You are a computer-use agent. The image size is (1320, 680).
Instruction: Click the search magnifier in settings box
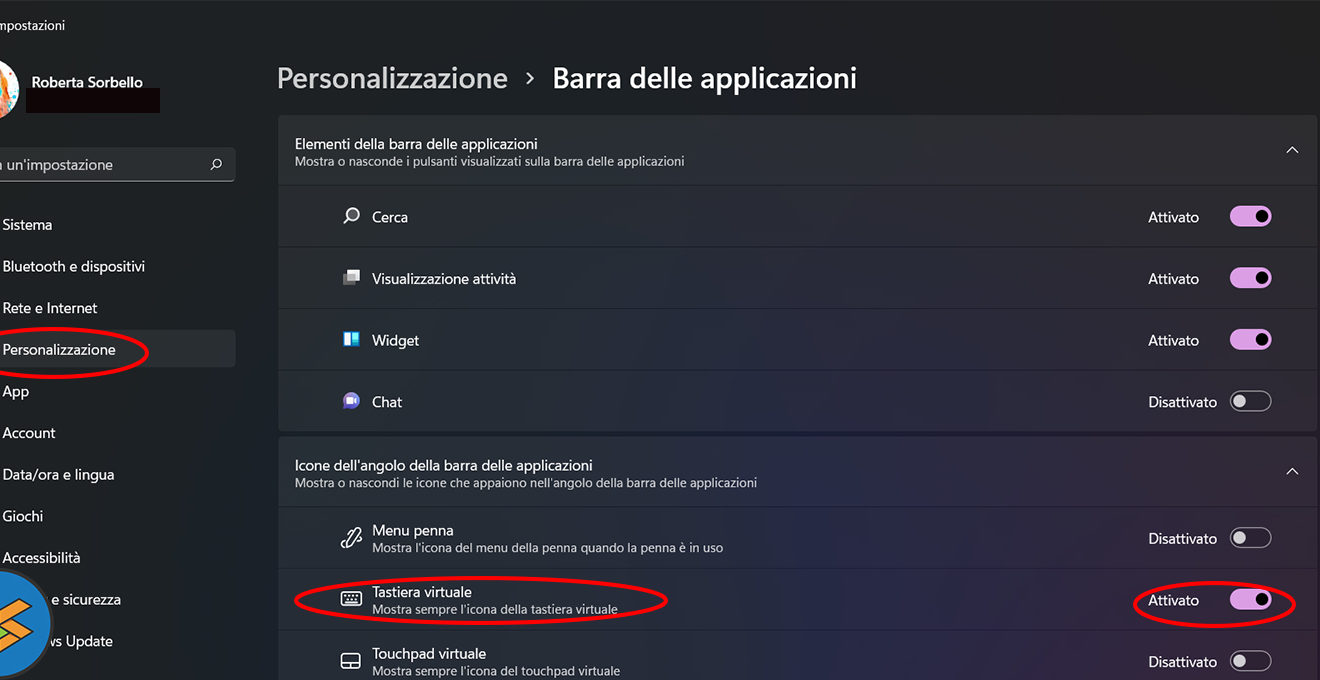pyautogui.click(x=216, y=165)
